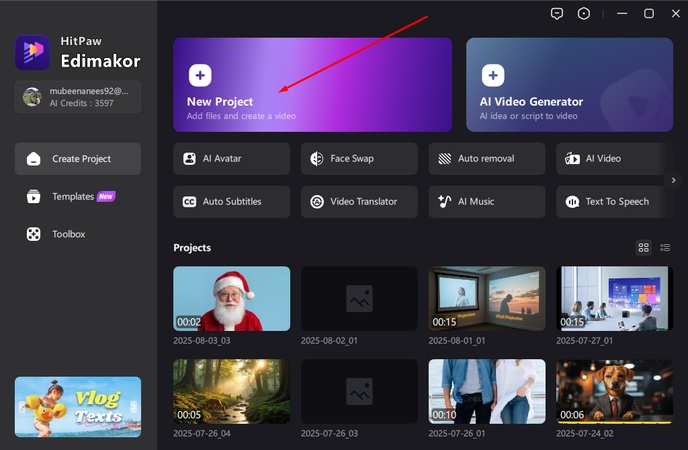Click the plus icon on New Project card

point(200,75)
